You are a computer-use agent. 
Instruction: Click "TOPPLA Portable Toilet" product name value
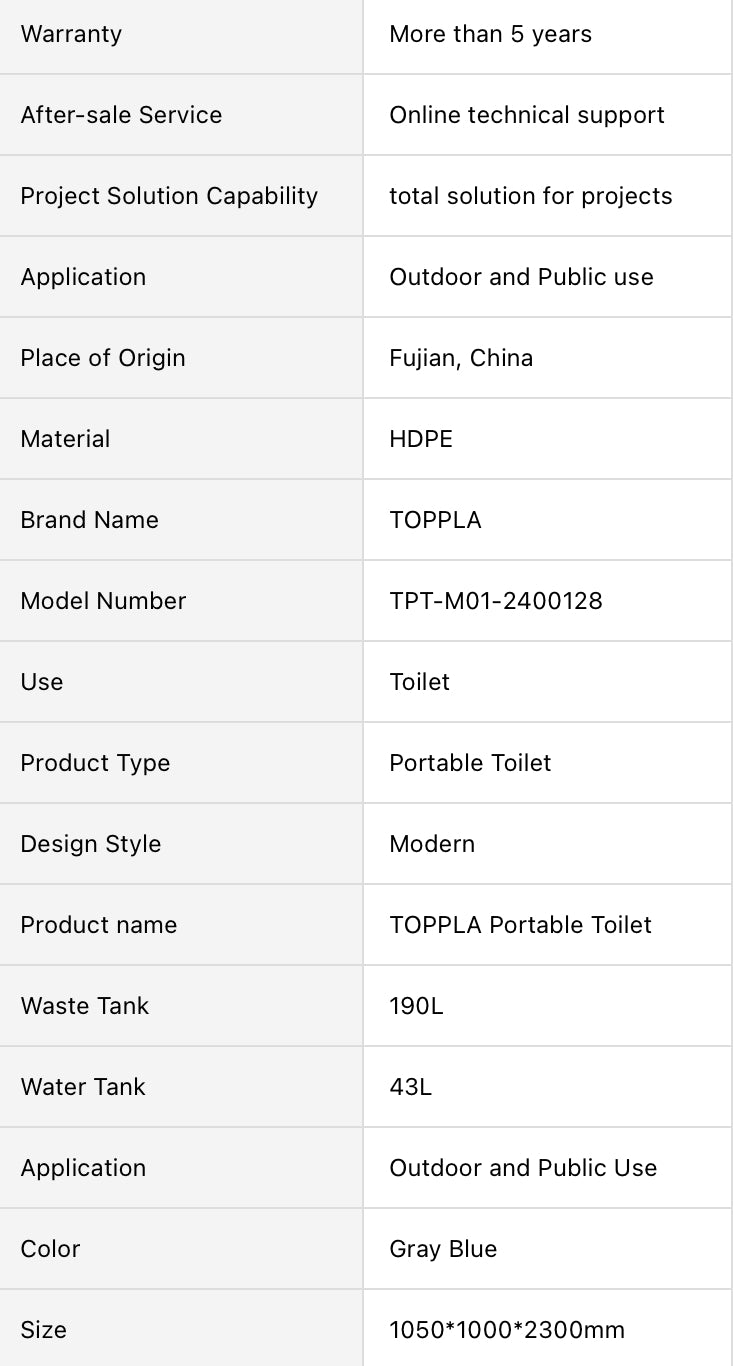click(520, 925)
